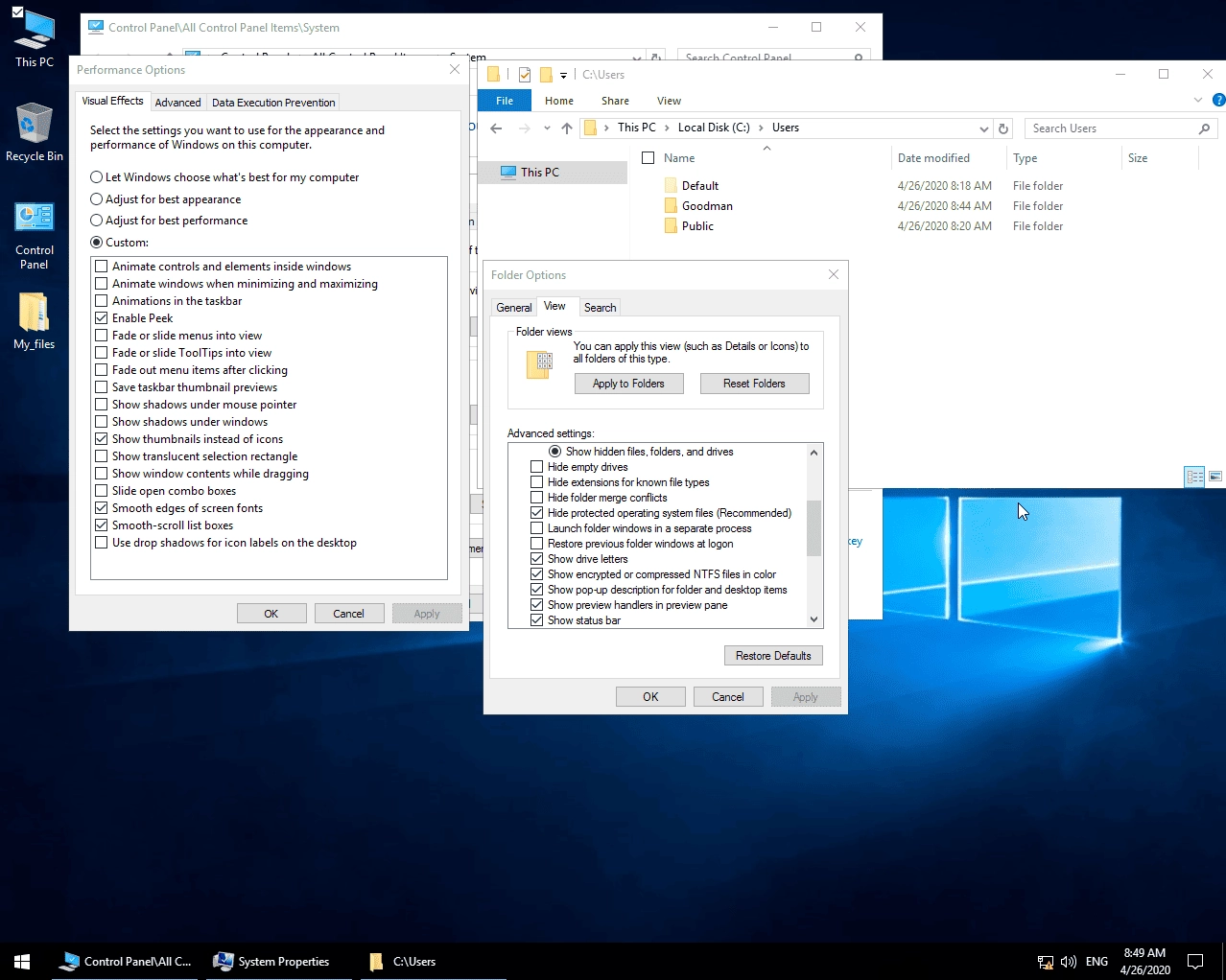
Task: Select Adjust for best performance
Action: tap(96, 221)
